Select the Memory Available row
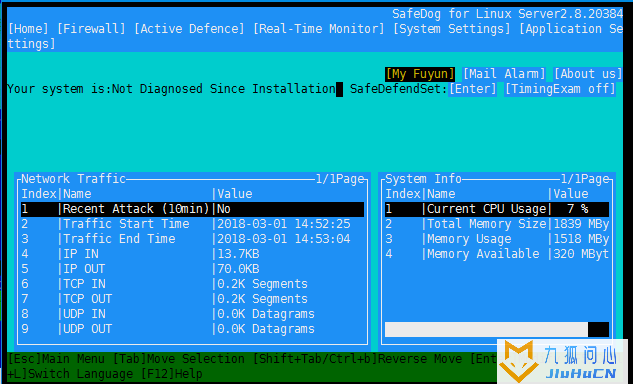633x384 pixels. (x=497, y=254)
